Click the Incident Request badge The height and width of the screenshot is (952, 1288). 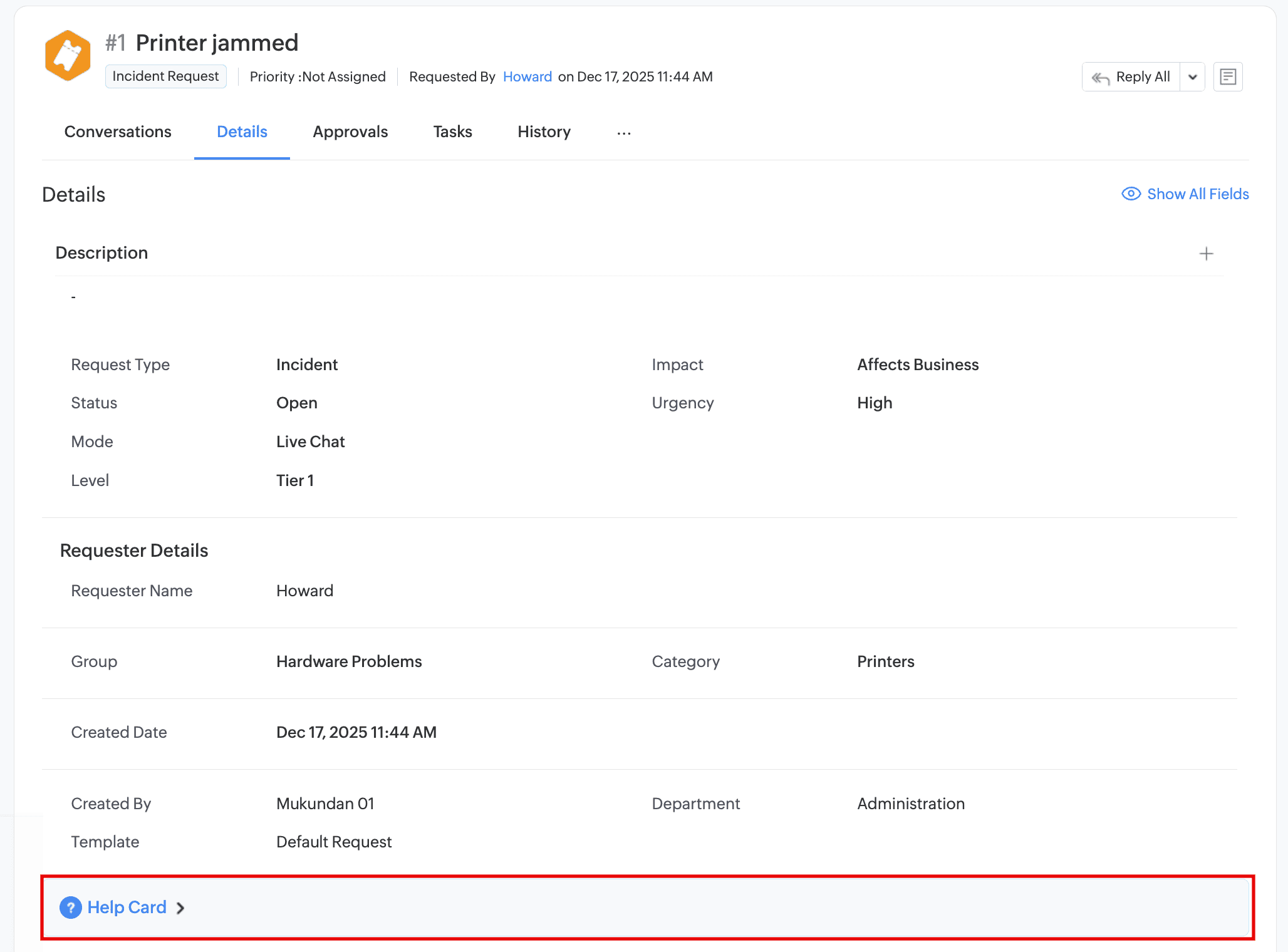tap(165, 76)
